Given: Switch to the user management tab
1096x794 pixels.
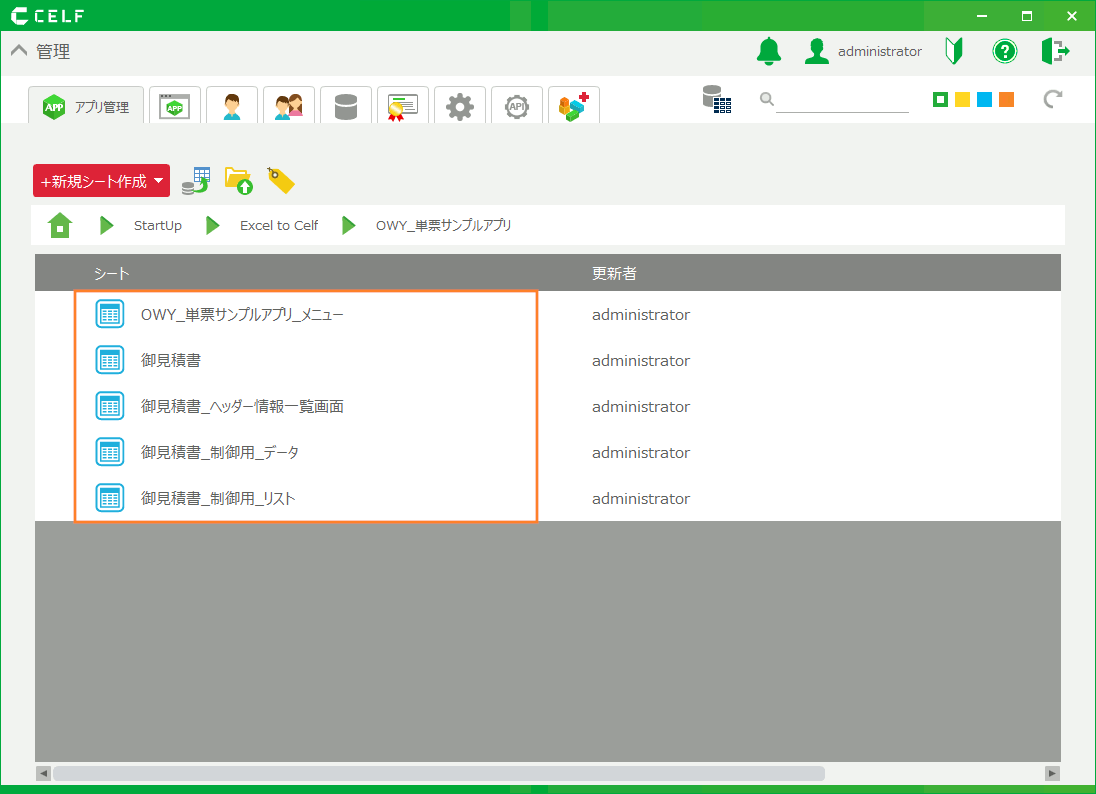Looking at the screenshot, I should pyautogui.click(x=232, y=106).
